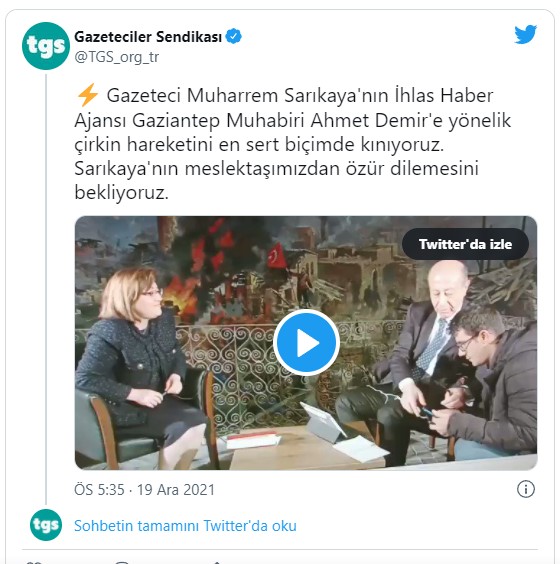Screen dimensions: 560x564
Task: Play the embedded tweet video
Action: 306,343
